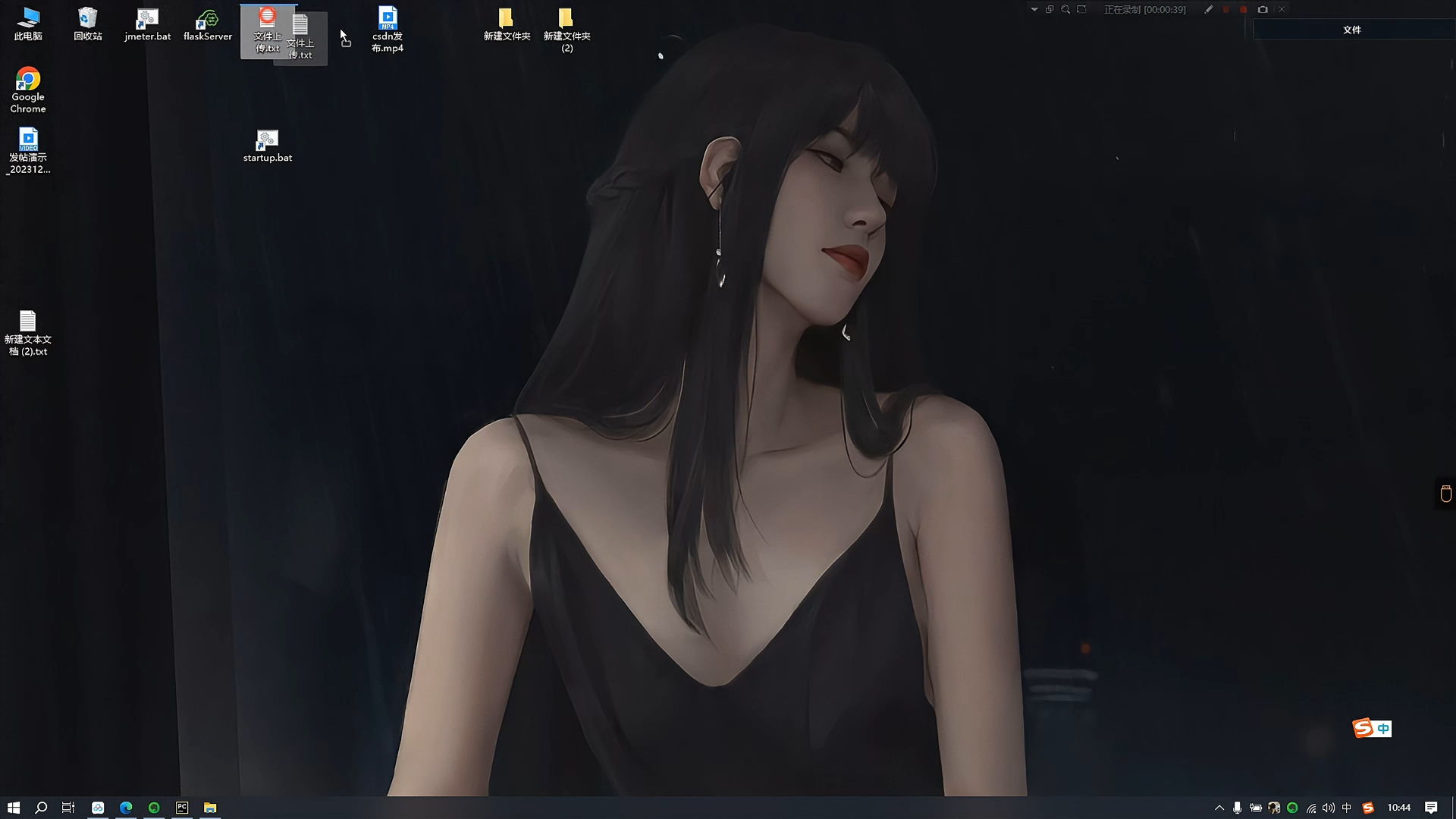The height and width of the screenshot is (819, 1456).
Task: Stop the screen recording
Action: point(1244,9)
